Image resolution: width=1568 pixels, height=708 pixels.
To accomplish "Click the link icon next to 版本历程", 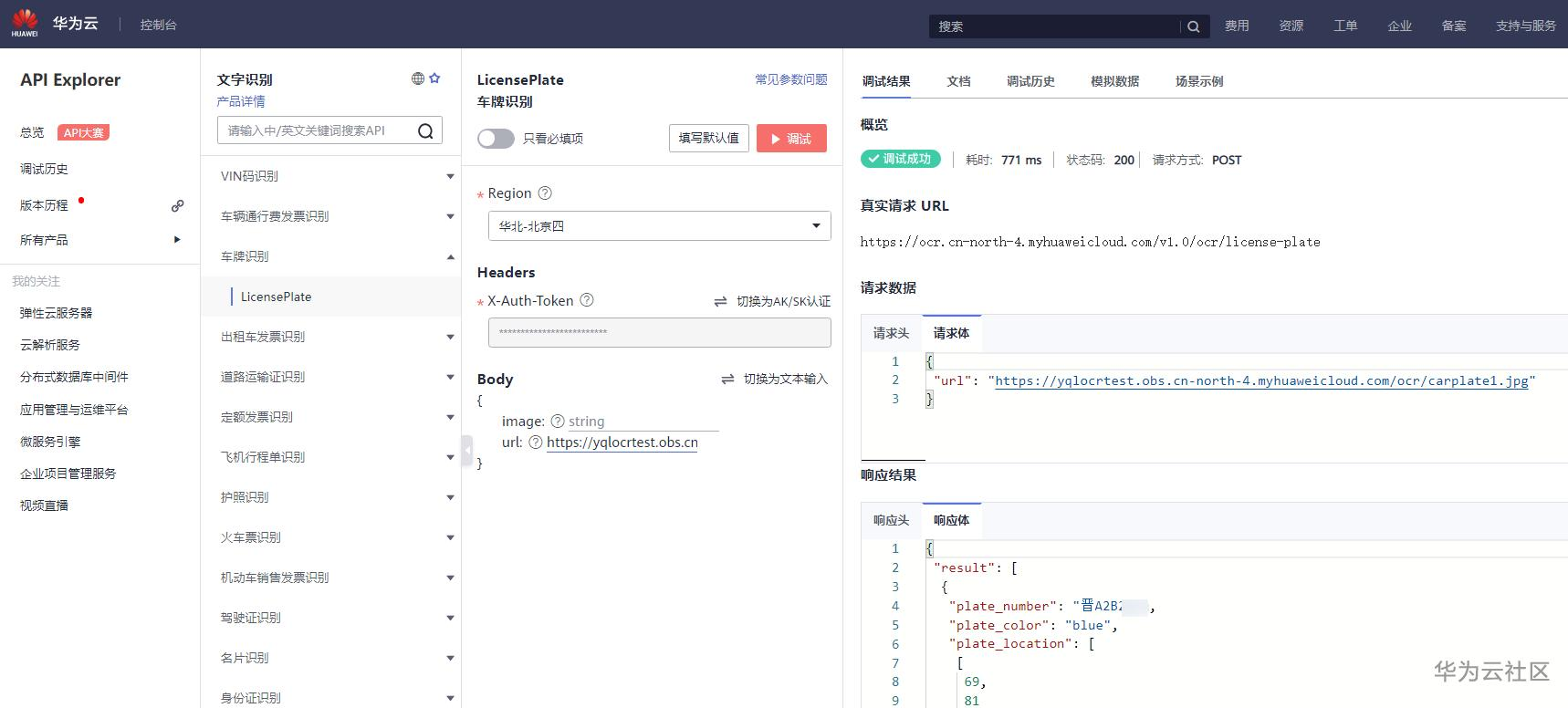I will pyautogui.click(x=177, y=205).
